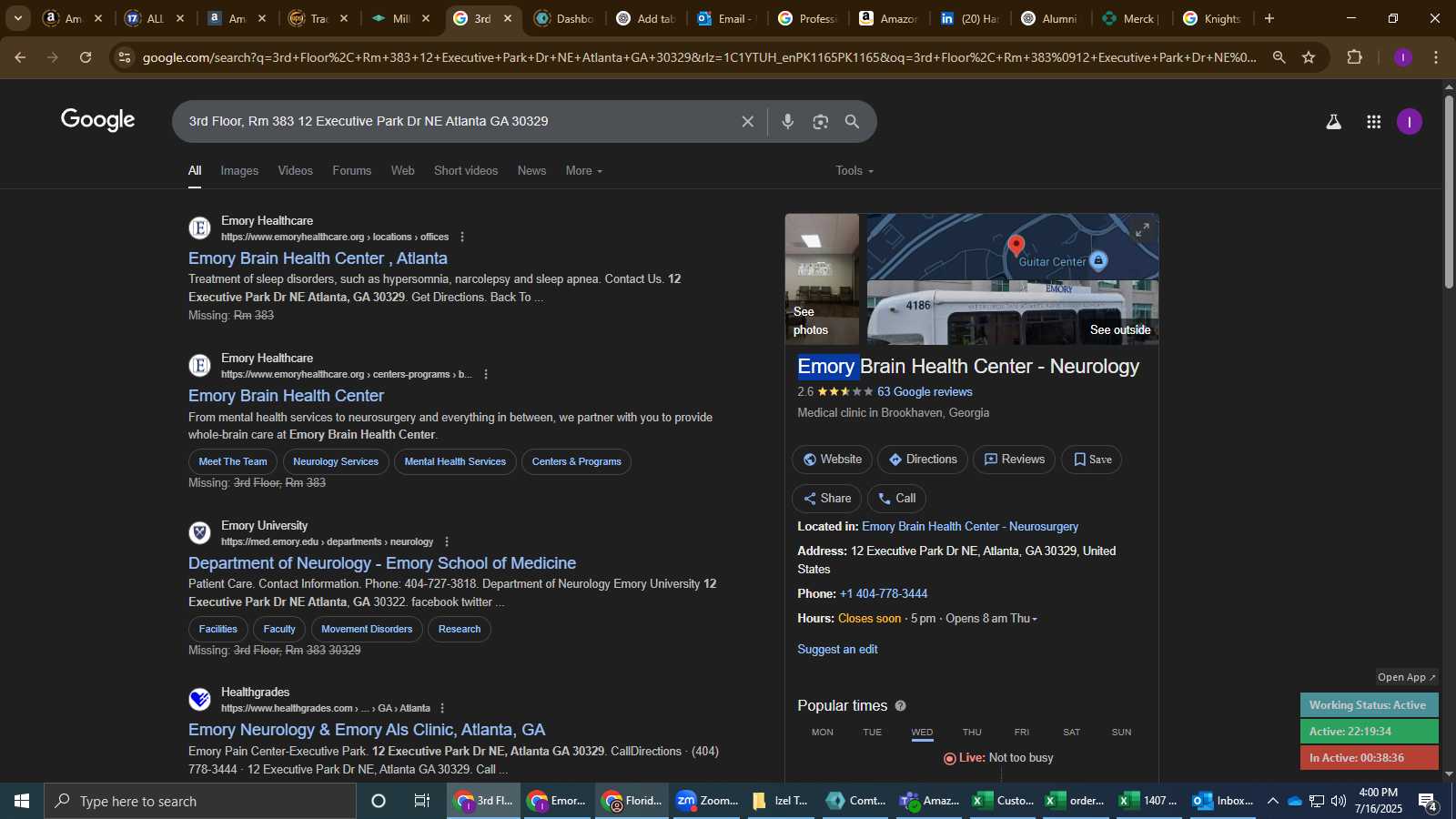This screenshot has height=819, width=1456.
Task: Click the Neurology Services chip
Action: click(336, 462)
